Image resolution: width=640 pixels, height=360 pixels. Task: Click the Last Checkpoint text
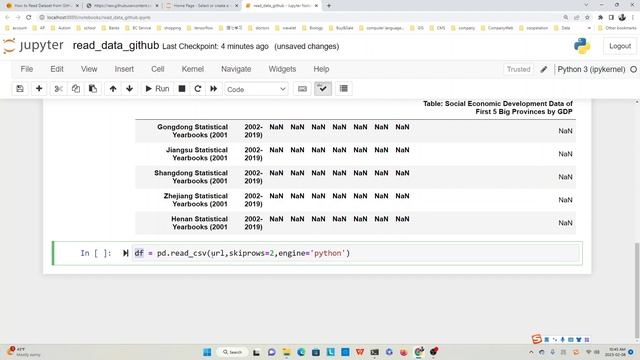(x=216, y=47)
